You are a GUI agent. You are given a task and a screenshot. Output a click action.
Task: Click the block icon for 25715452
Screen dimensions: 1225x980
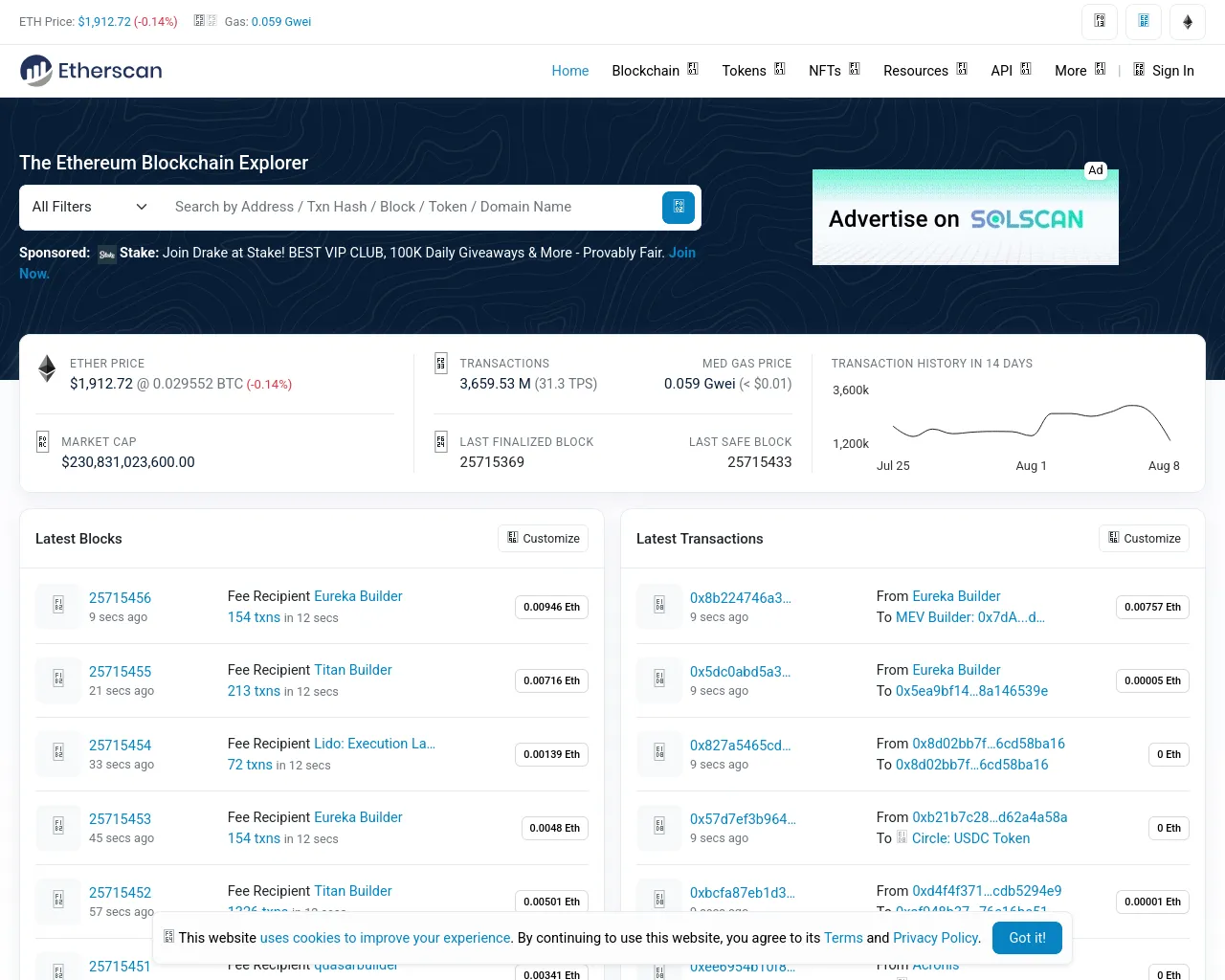[x=58, y=901]
